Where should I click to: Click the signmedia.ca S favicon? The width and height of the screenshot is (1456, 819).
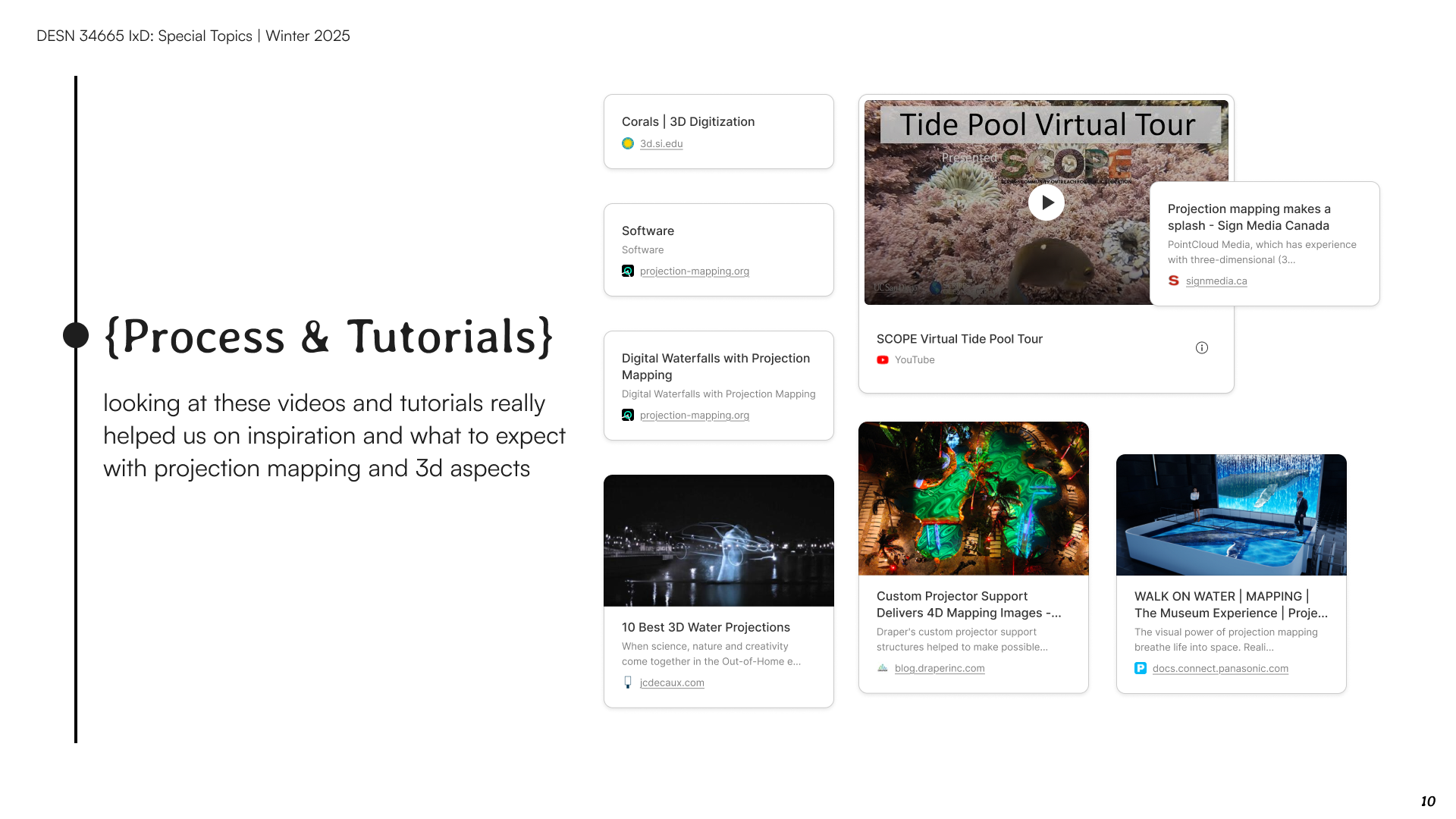click(1173, 281)
